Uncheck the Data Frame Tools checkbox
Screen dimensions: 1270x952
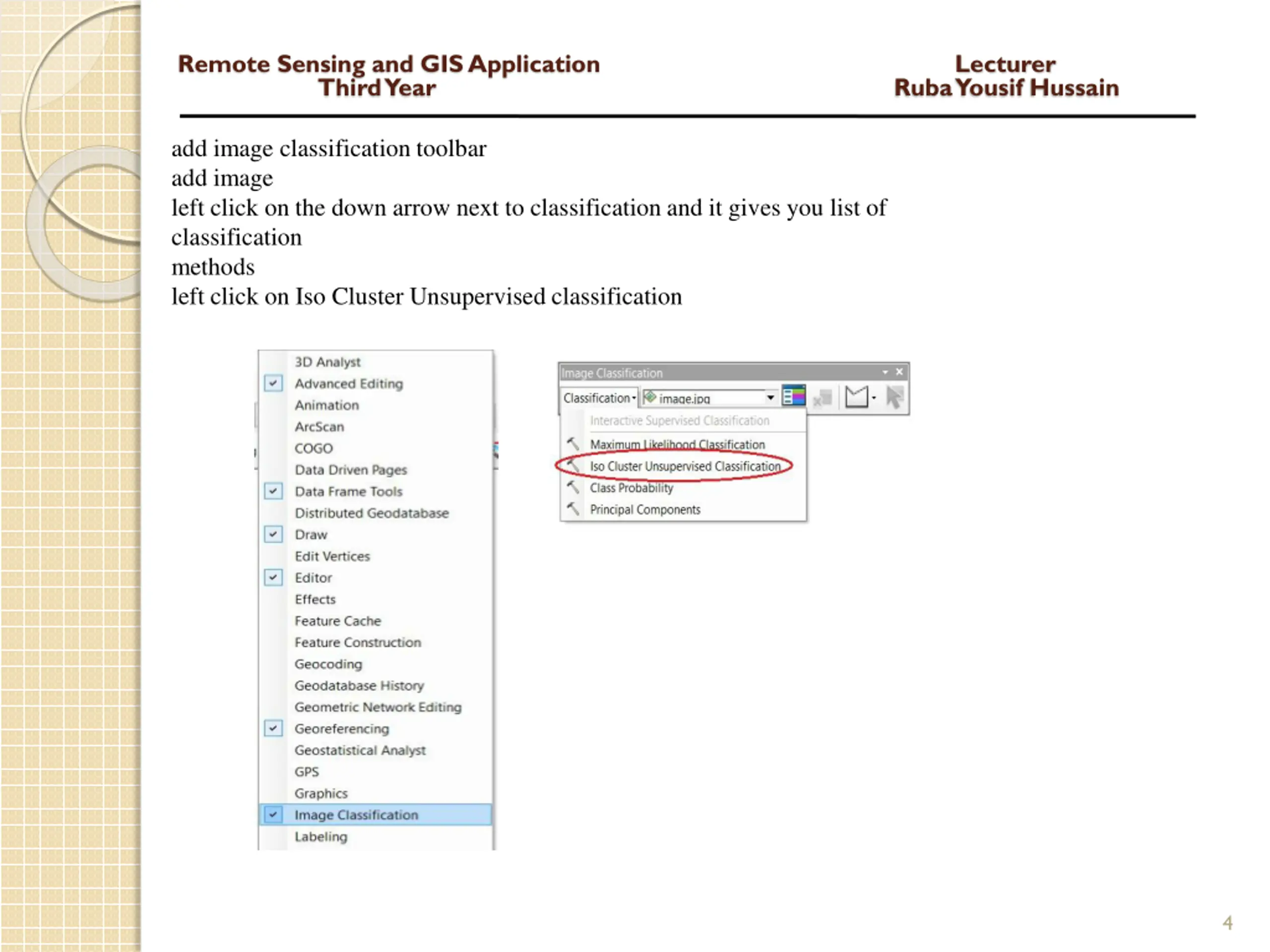(x=273, y=491)
